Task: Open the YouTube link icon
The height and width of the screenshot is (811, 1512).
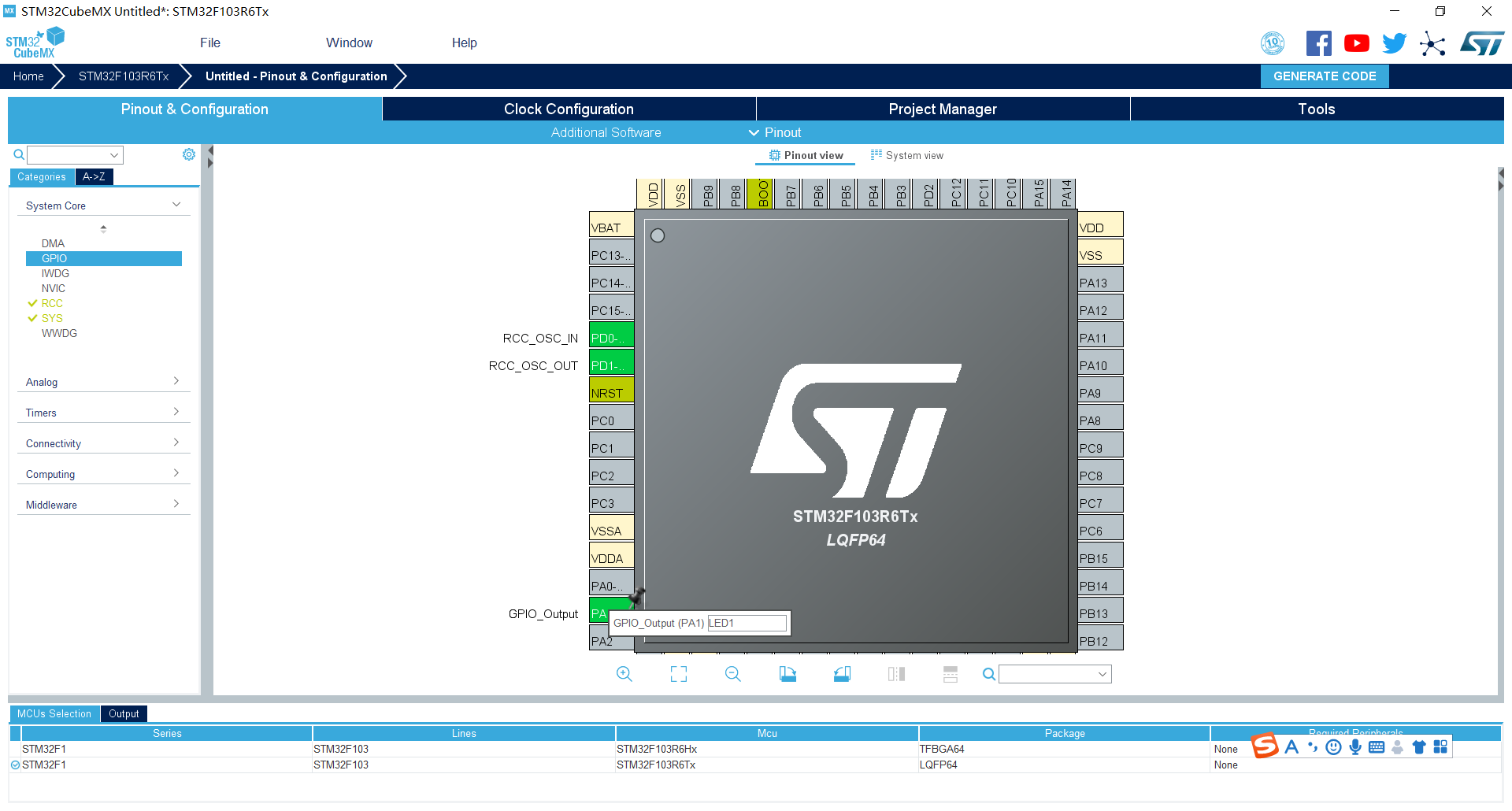Action: (1357, 43)
